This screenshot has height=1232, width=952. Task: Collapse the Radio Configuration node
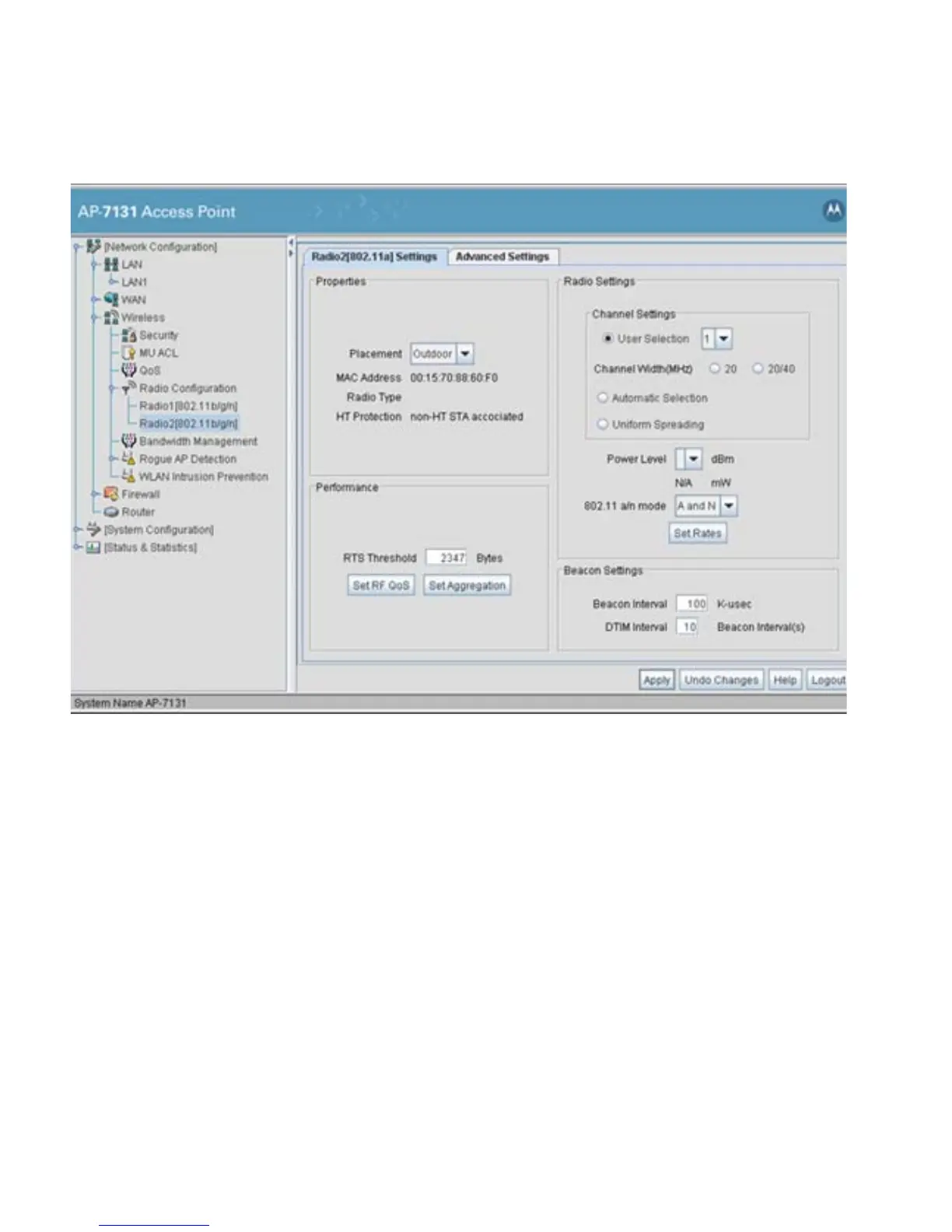(113, 388)
